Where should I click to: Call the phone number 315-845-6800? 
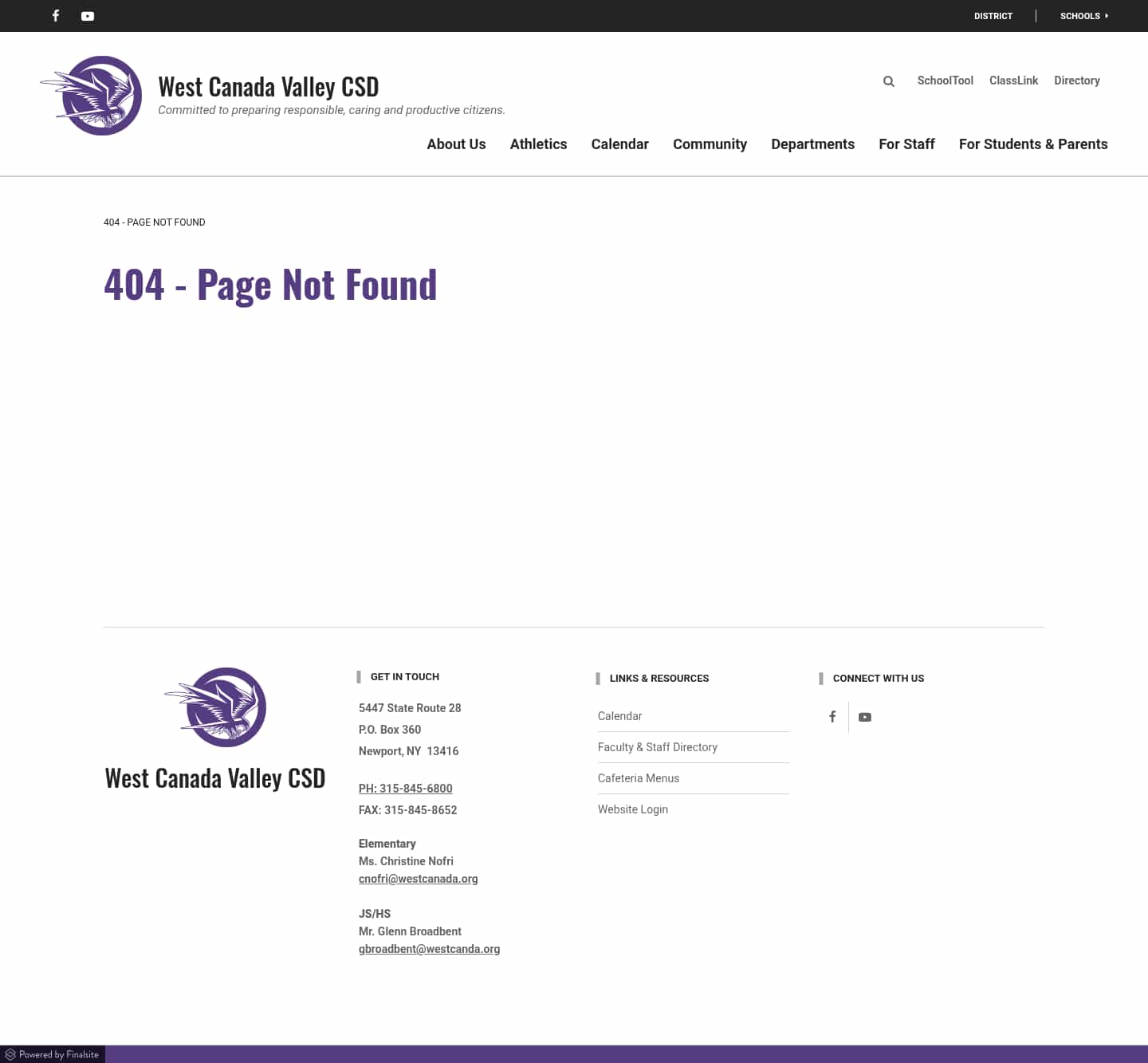coord(405,788)
